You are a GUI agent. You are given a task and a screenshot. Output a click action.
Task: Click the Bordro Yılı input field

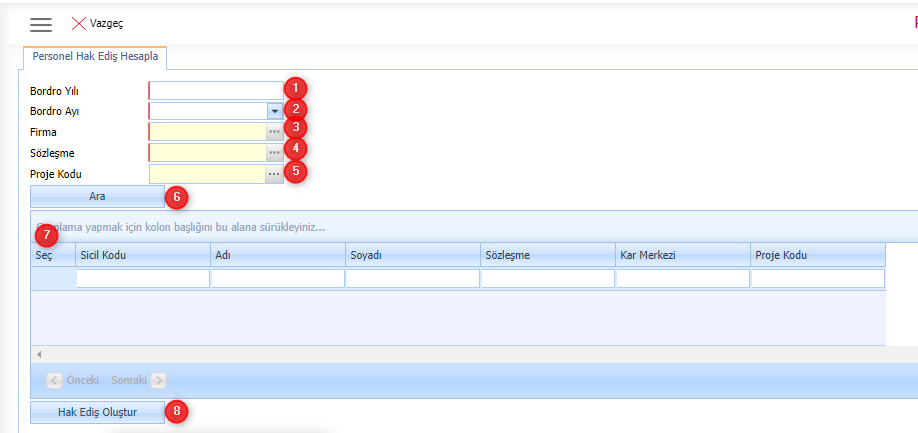(216, 91)
